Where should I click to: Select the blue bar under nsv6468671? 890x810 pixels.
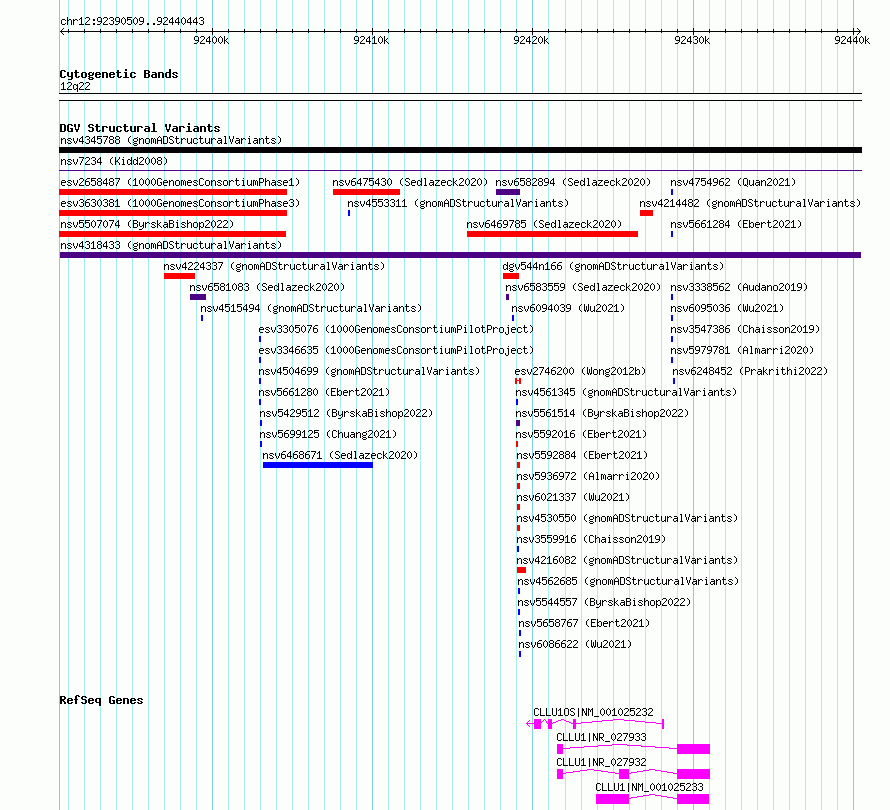(x=318, y=465)
